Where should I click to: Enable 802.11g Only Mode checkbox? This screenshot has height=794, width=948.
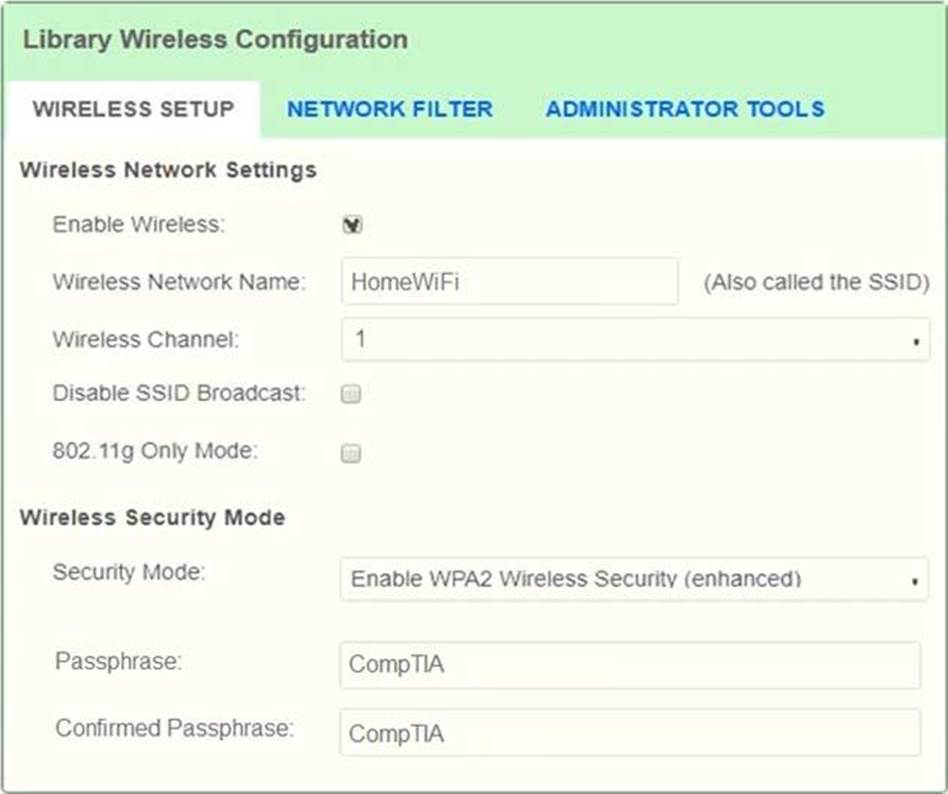[x=351, y=454]
